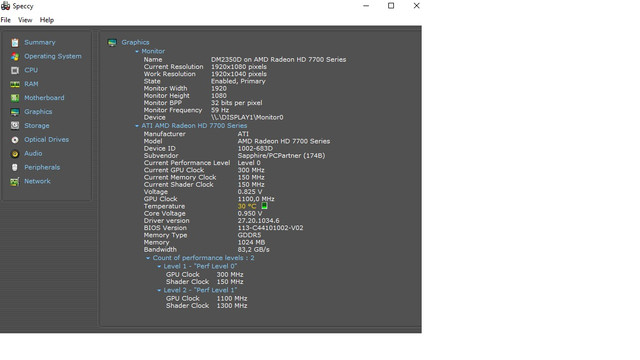Open the Help menu
Screen dimensions: 640x360
click(47, 20)
